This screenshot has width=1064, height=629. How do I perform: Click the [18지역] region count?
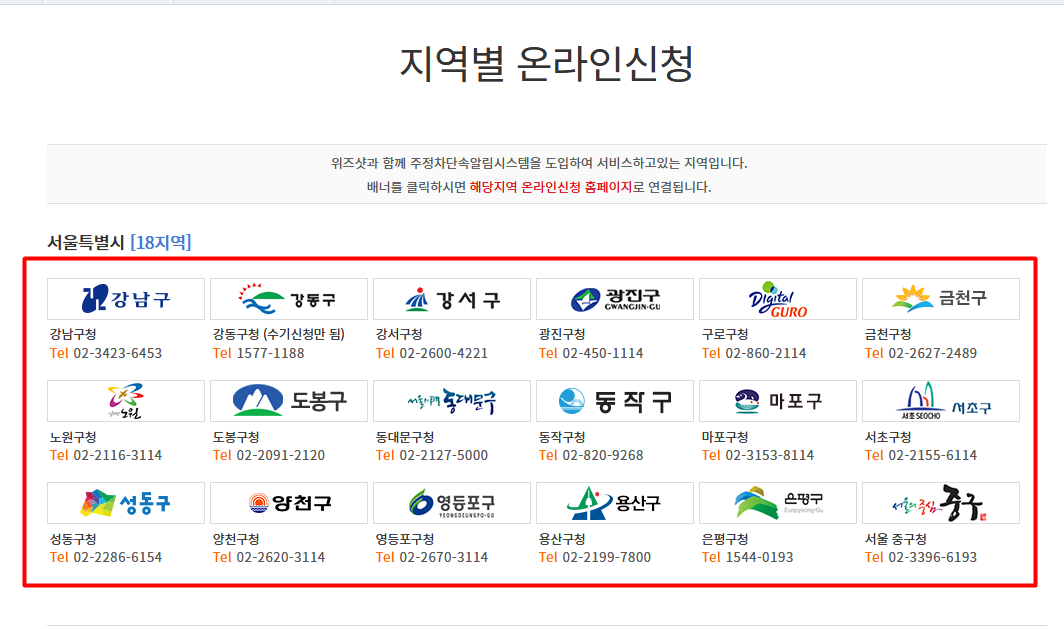(161, 242)
